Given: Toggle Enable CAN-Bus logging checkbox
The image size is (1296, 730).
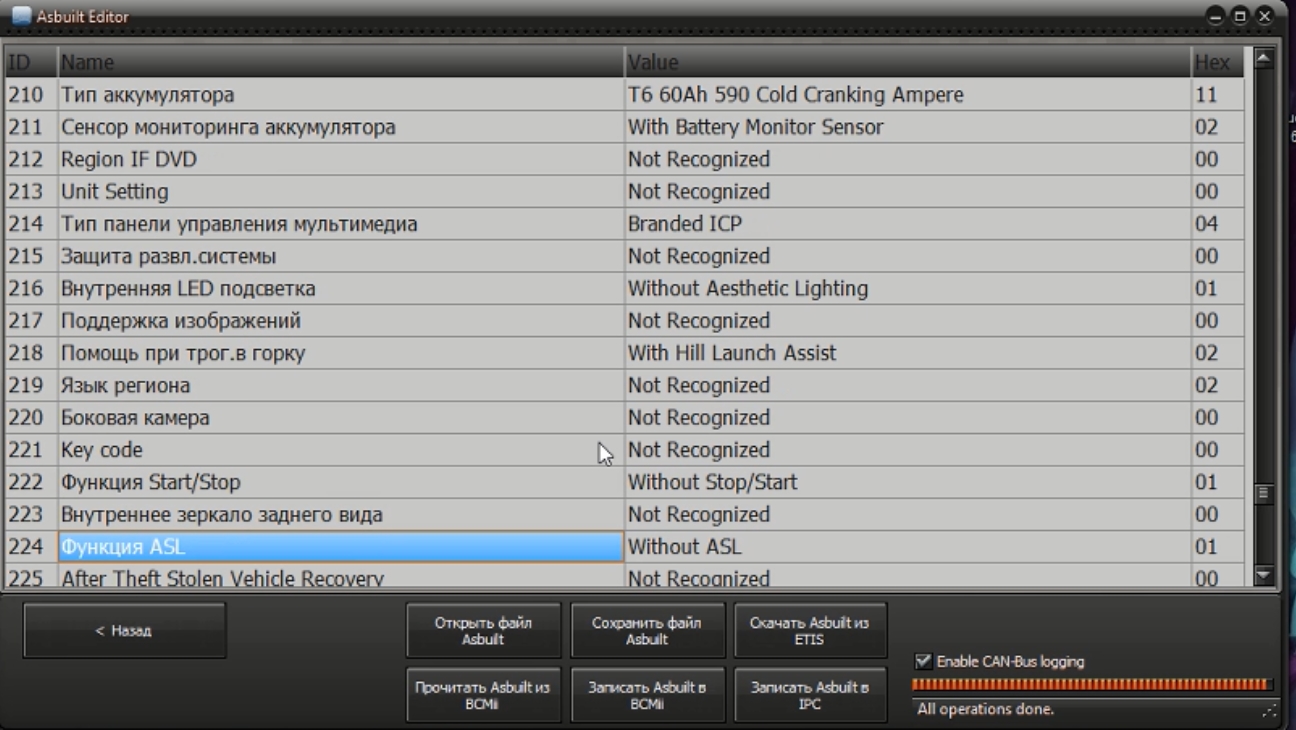Looking at the screenshot, I should pos(923,661).
